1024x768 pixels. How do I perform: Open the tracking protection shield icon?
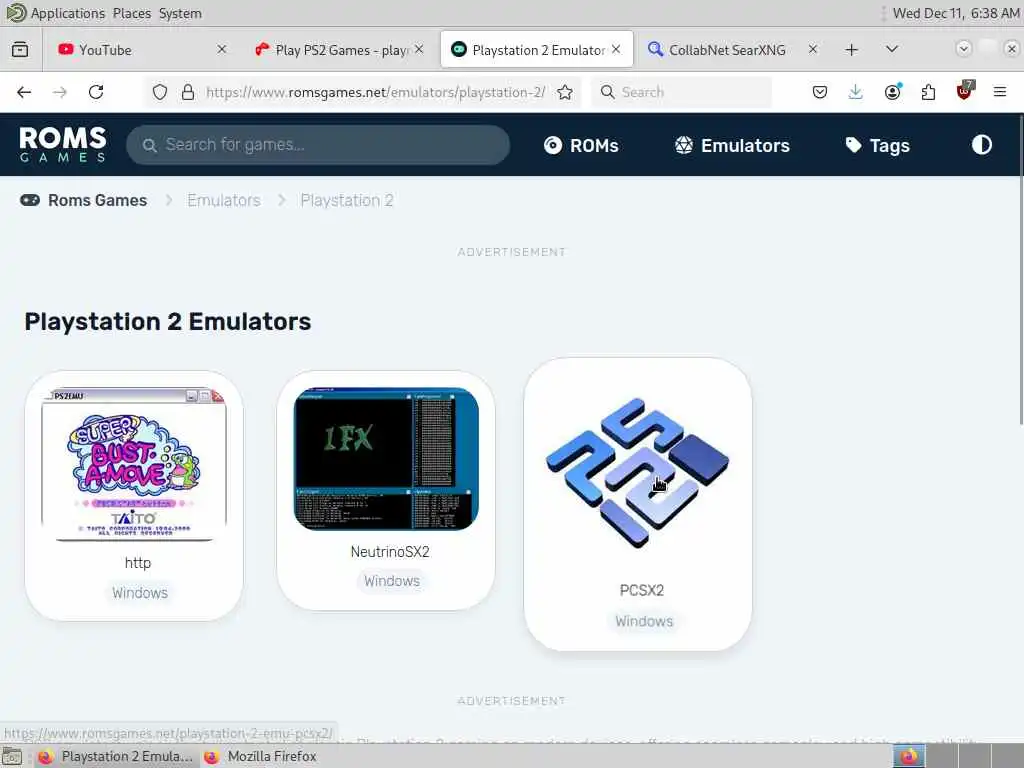[x=160, y=92]
